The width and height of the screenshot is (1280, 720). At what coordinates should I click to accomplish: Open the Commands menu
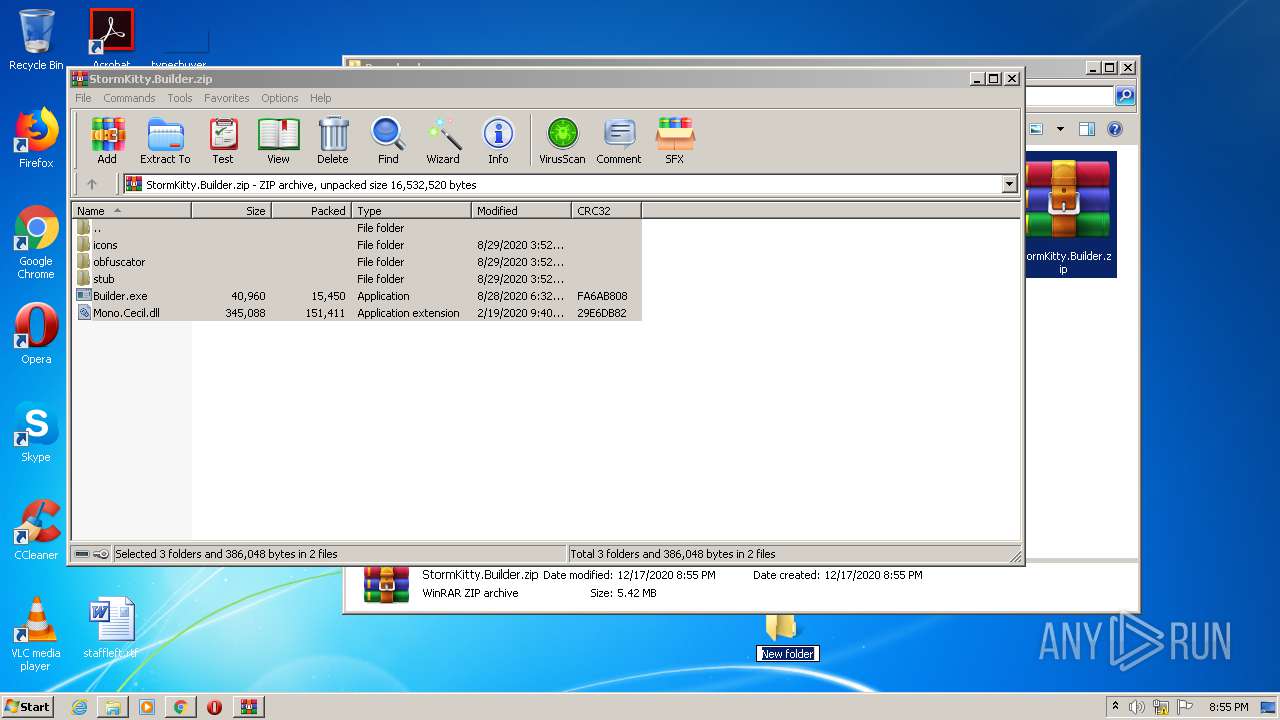point(129,98)
